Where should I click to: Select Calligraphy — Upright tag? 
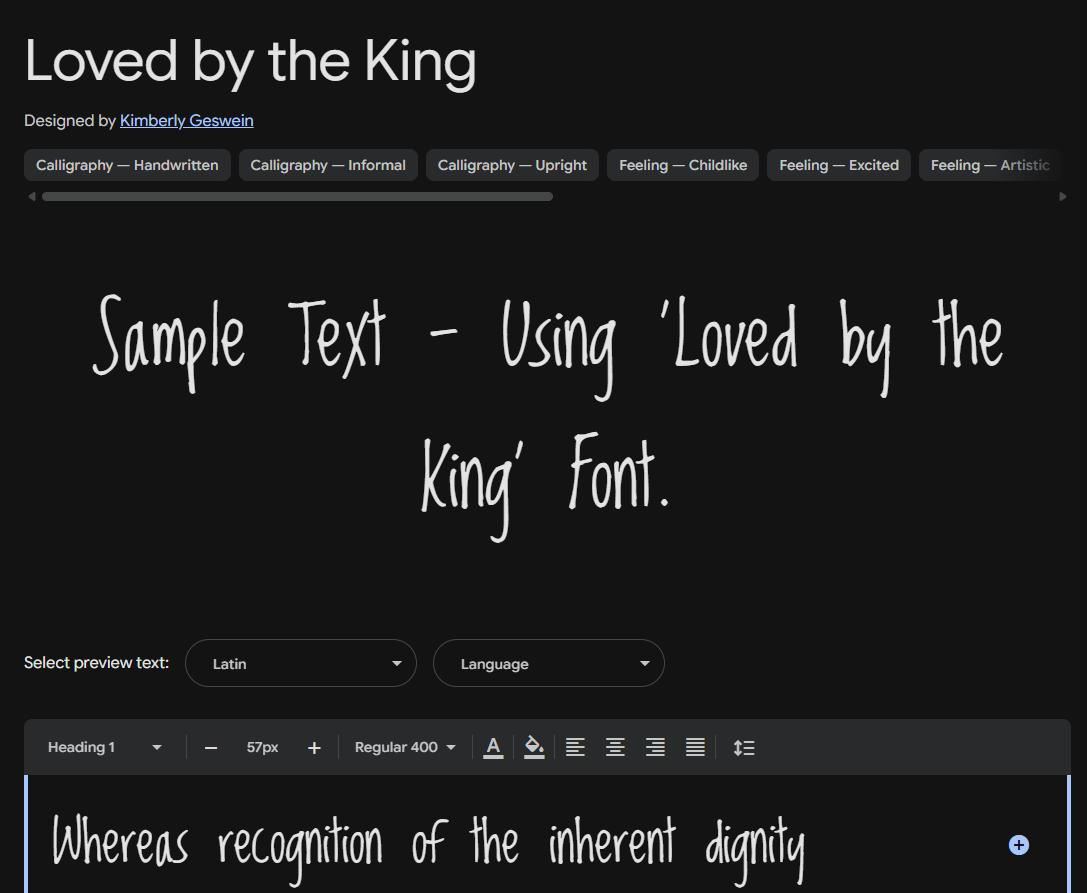click(512, 165)
